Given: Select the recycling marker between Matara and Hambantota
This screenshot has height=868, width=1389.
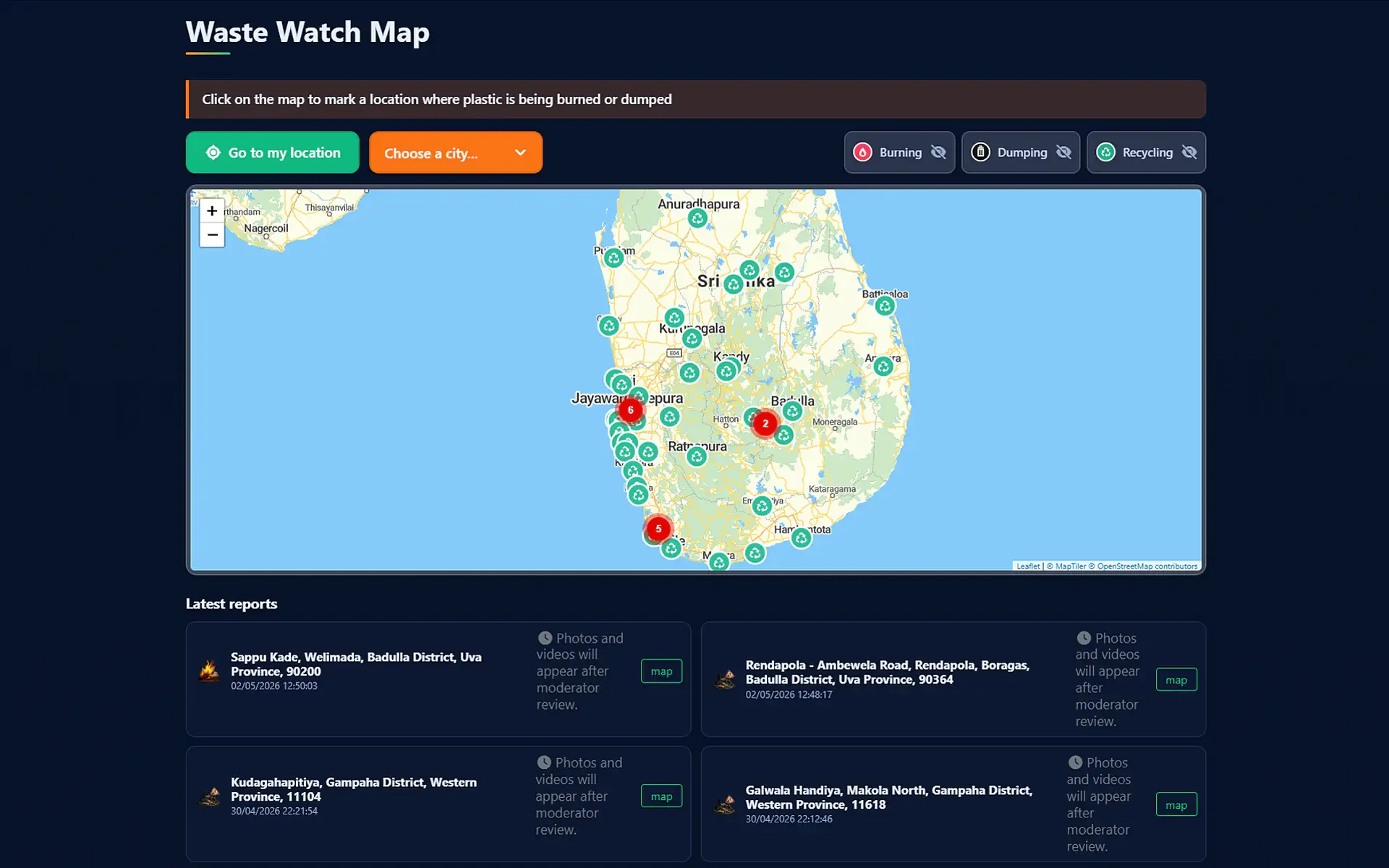Looking at the screenshot, I should point(755,553).
